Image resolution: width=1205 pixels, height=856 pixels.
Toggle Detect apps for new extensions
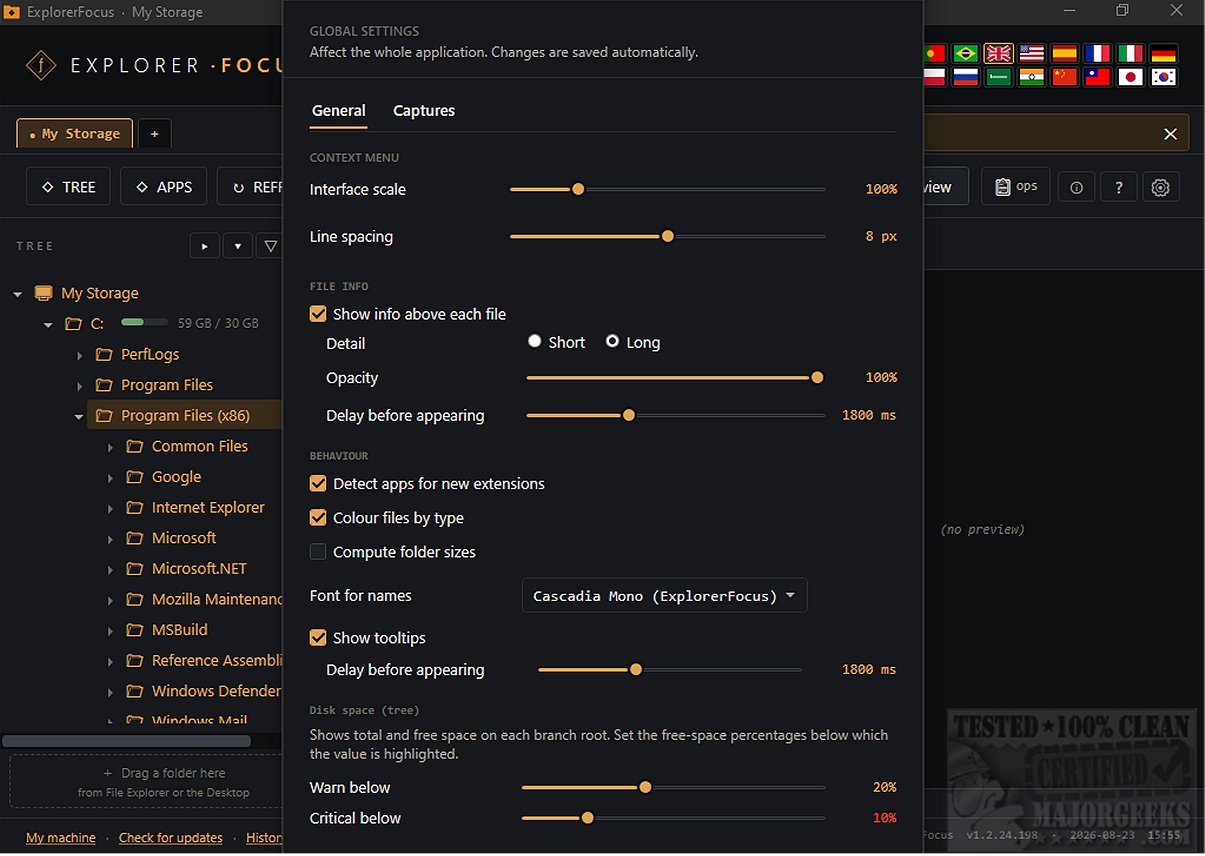click(x=318, y=484)
